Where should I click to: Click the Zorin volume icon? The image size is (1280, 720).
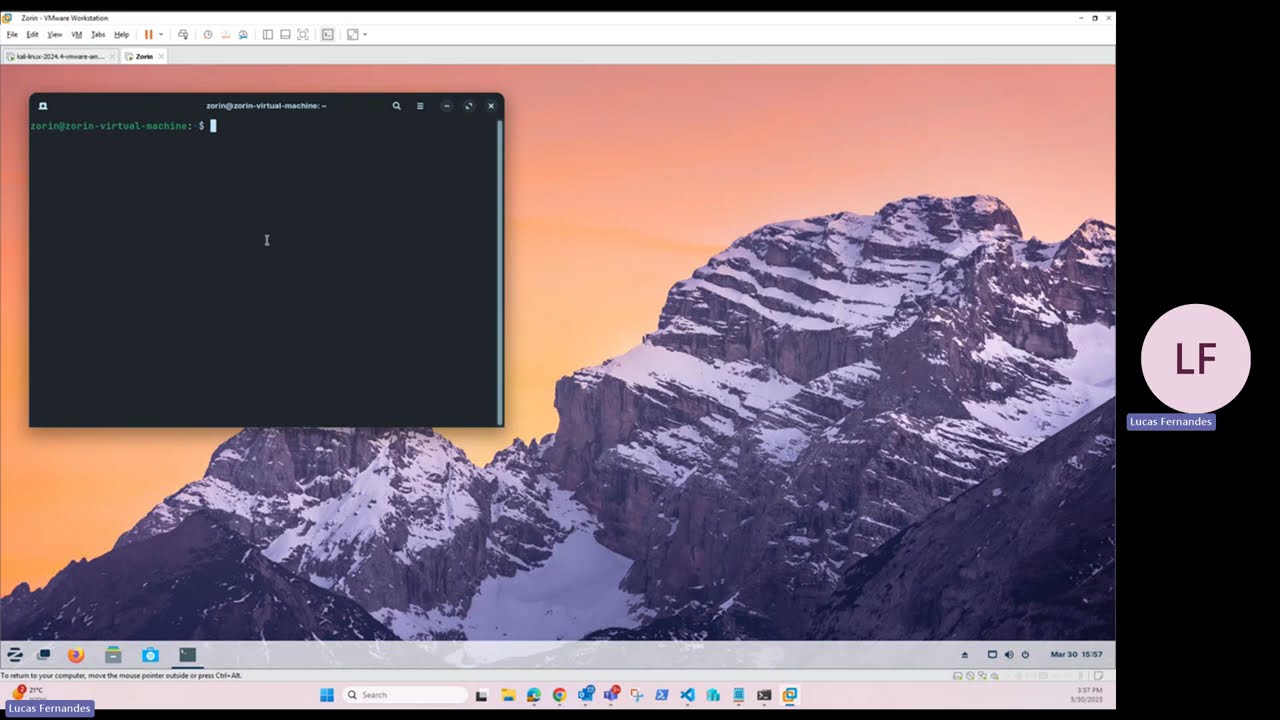[x=1008, y=655]
